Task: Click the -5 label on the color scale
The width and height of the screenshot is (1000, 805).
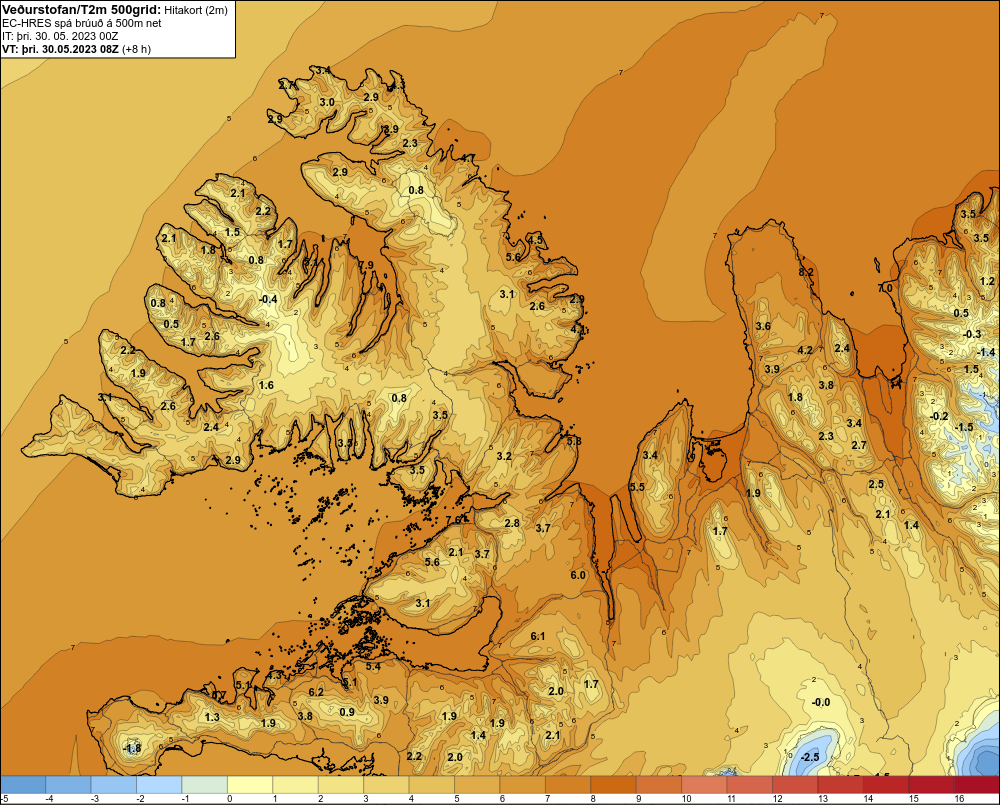Action: (x=4, y=799)
